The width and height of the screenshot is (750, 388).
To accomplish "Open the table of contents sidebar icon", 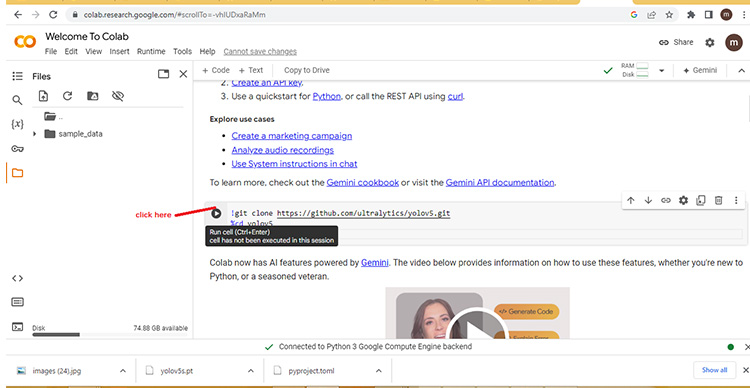I will (17, 76).
